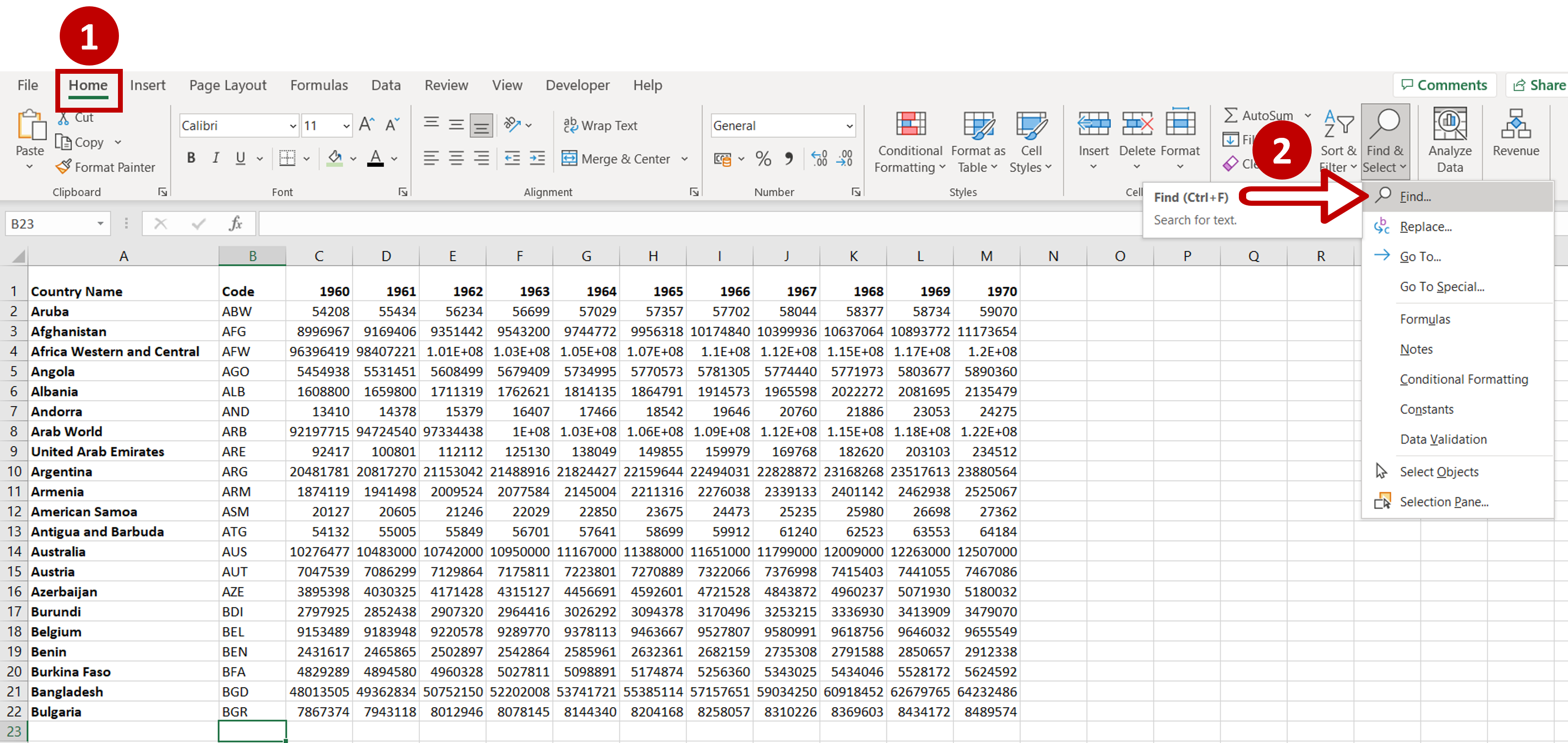Toggle Italic formatting
The height and width of the screenshot is (743, 1568).
click(x=216, y=158)
